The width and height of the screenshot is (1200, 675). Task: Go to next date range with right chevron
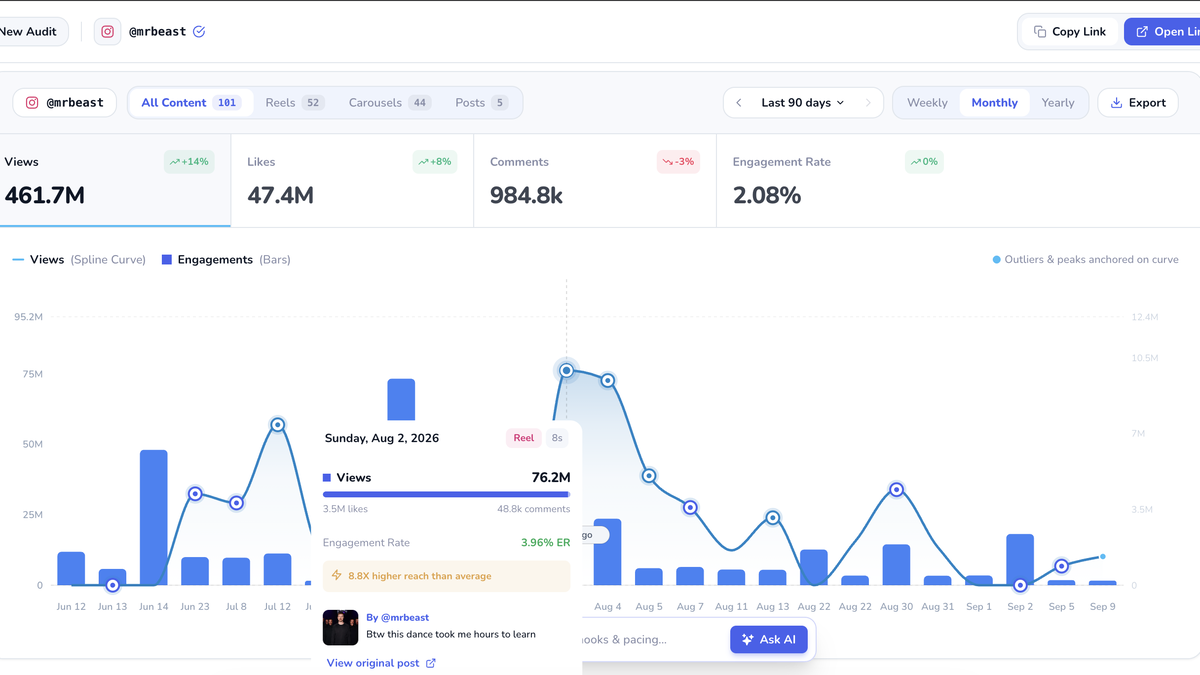click(x=868, y=103)
